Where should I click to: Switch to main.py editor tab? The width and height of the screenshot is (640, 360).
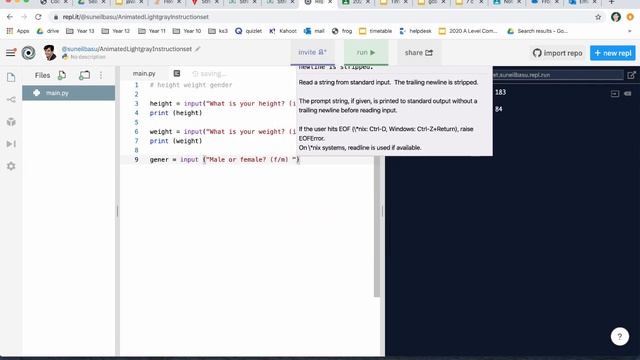(x=144, y=73)
